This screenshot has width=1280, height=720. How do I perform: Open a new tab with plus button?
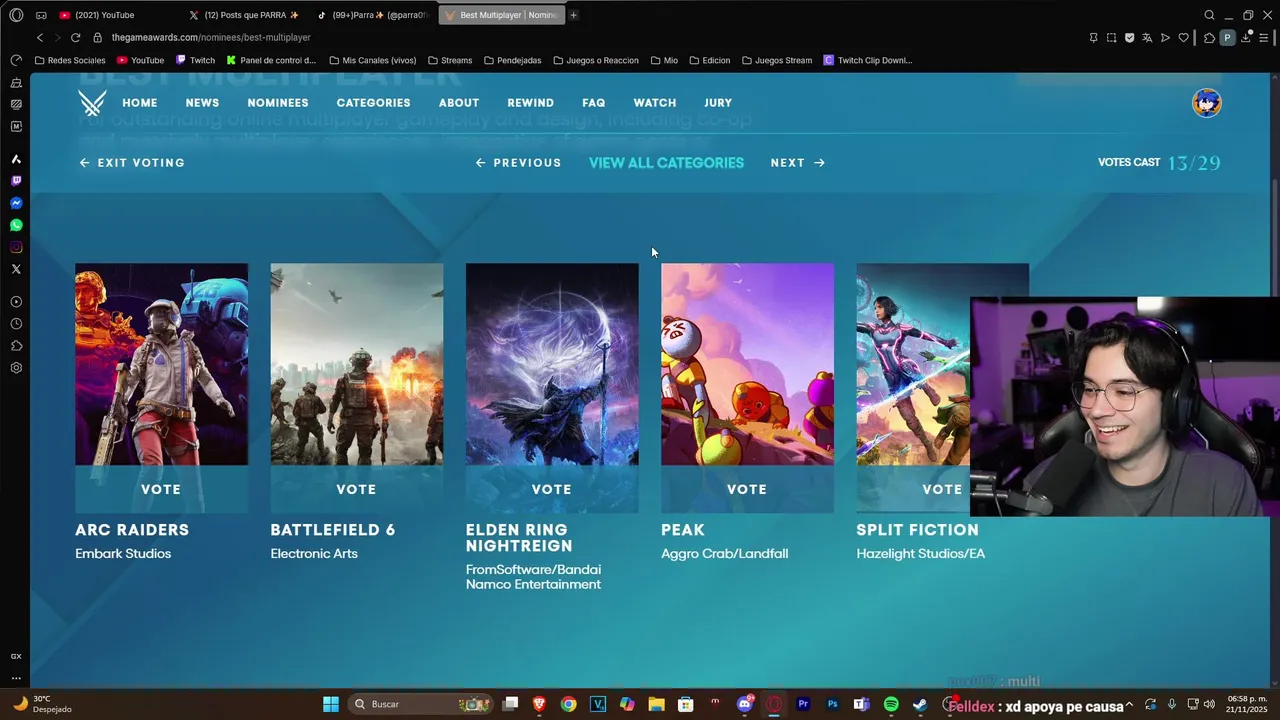[x=573, y=15]
